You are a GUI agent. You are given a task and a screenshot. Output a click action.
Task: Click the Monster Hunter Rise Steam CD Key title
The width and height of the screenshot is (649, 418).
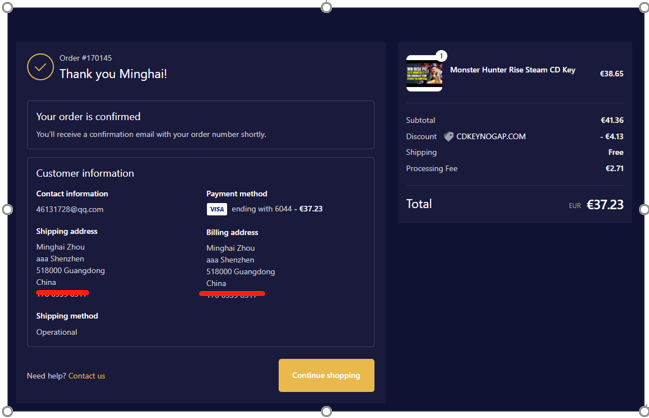(x=512, y=70)
